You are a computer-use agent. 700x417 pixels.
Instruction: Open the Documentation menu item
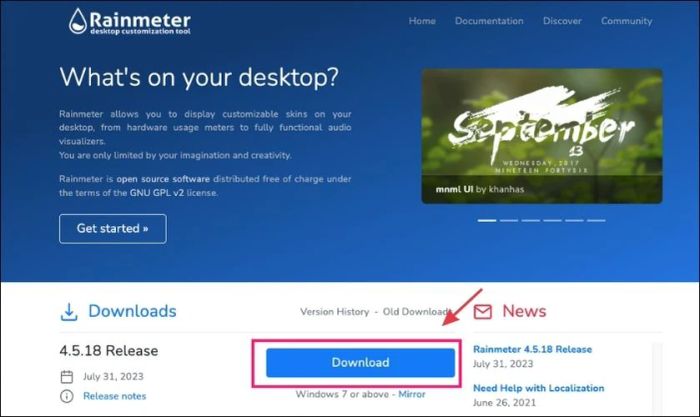coord(489,21)
